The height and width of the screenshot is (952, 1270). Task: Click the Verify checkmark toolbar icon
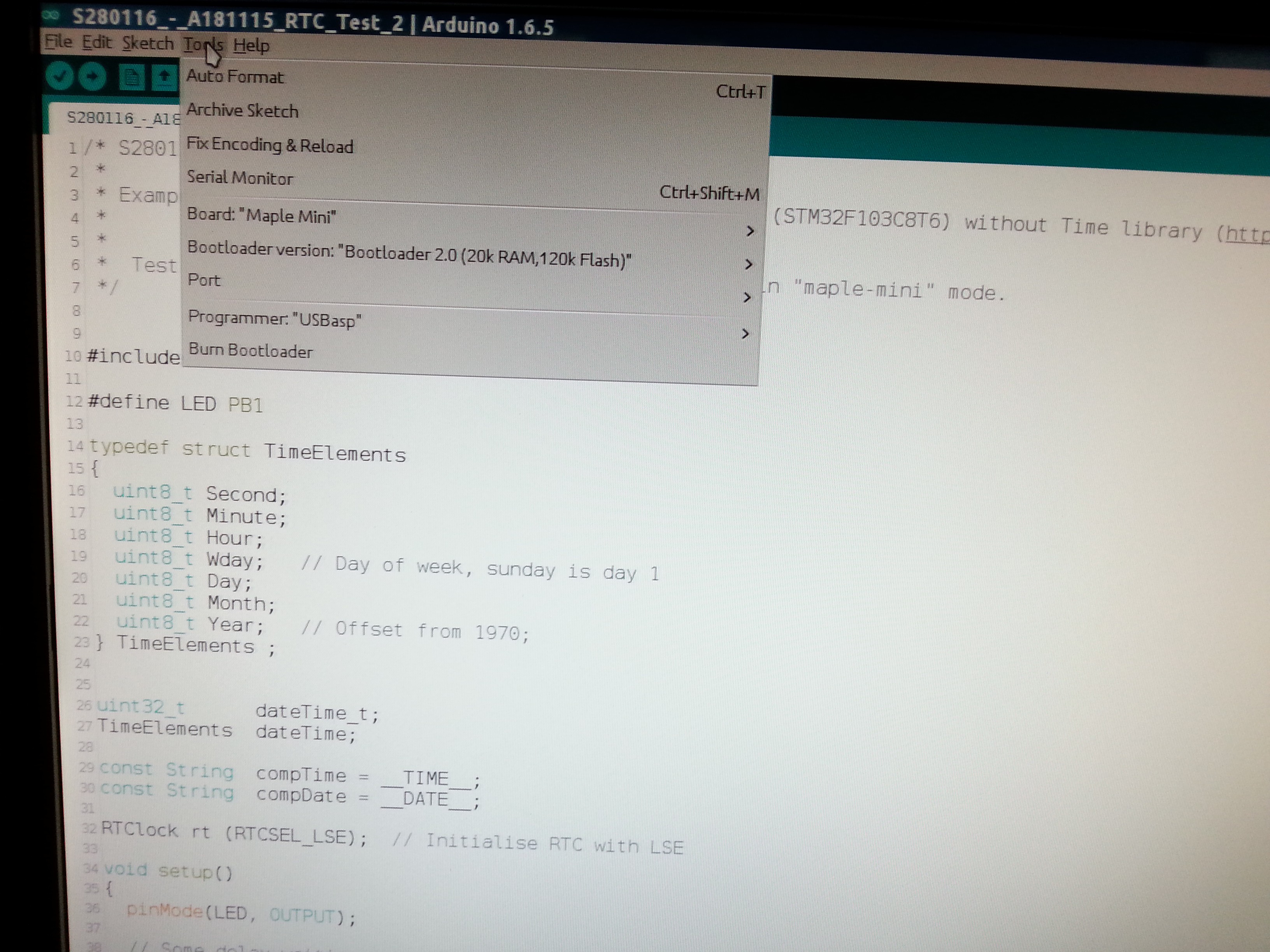point(59,75)
